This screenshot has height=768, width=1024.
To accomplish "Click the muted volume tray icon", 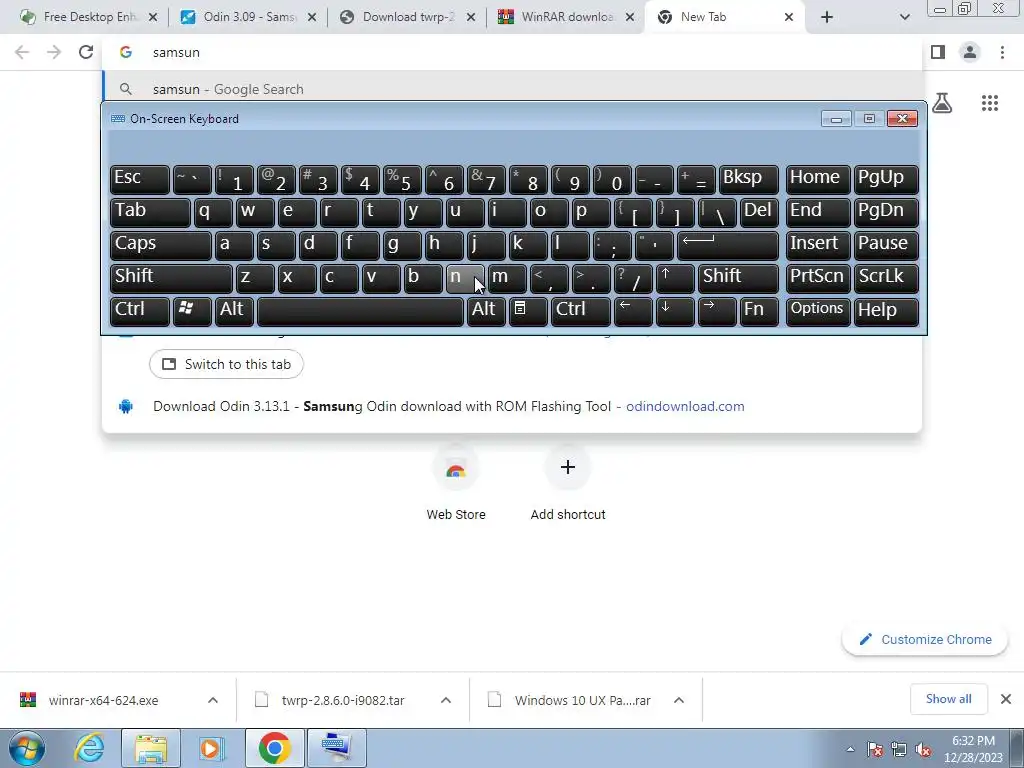I will coord(923,749).
